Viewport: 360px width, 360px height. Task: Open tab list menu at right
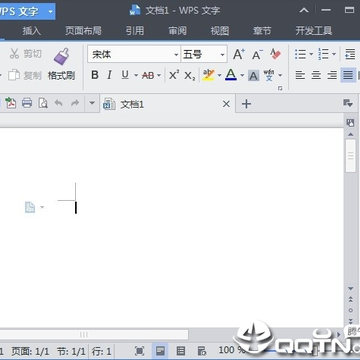pyautogui.click(x=348, y=103)
